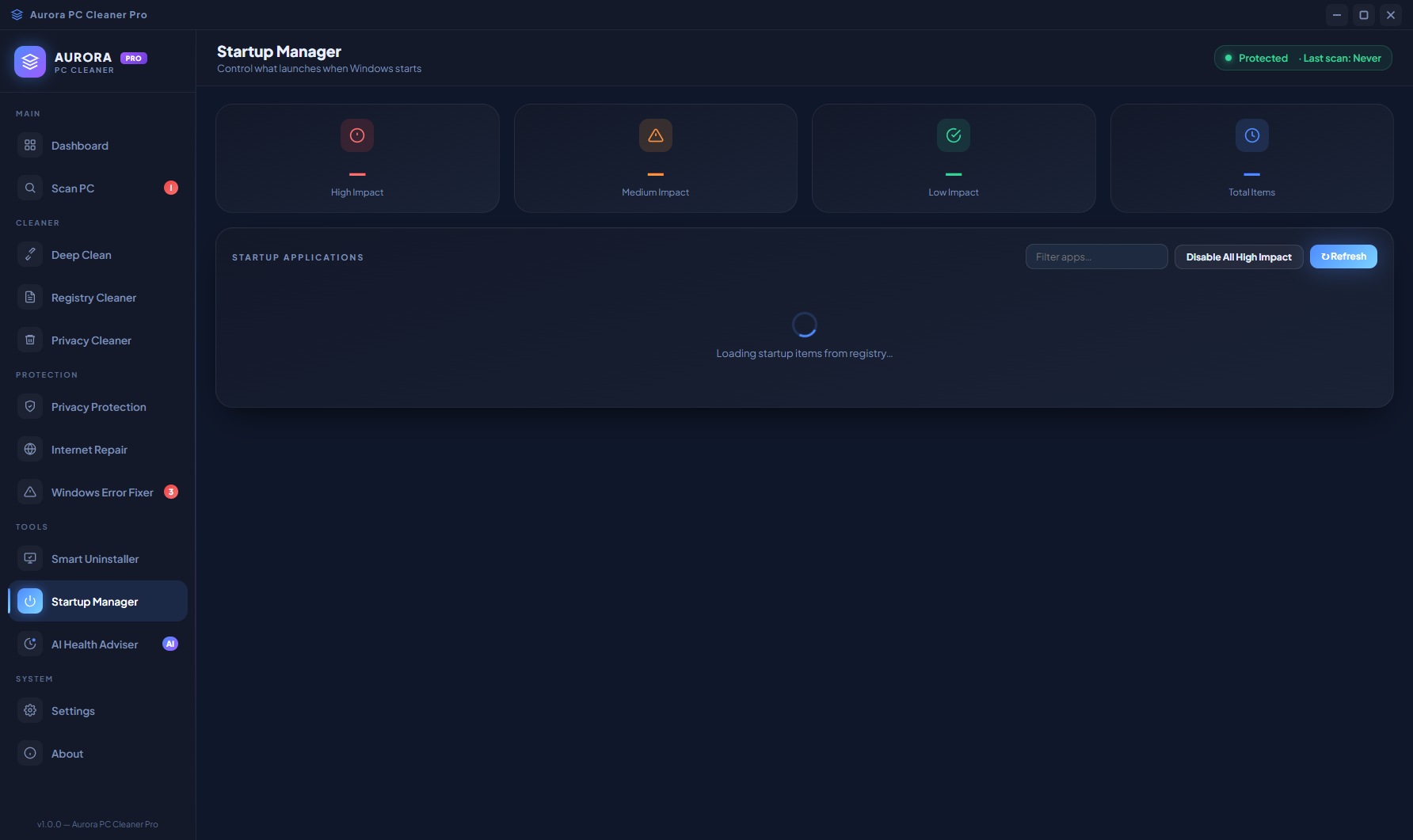Viewport: 1413px width, 840px height.
Task: Click the badge showing 3 on Windows Error Fixer
Action: 171,492
